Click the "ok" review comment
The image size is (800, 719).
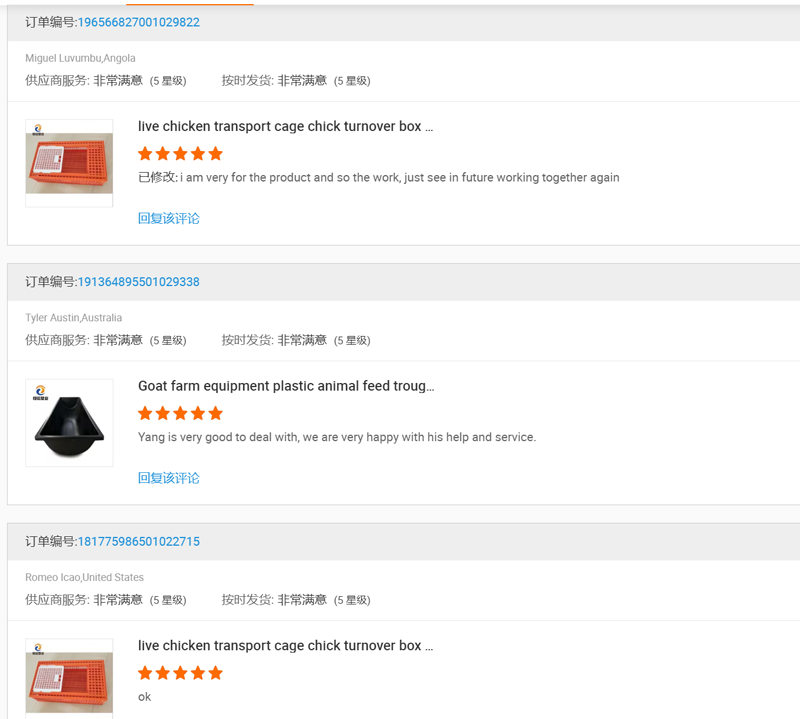click(144, 697)
